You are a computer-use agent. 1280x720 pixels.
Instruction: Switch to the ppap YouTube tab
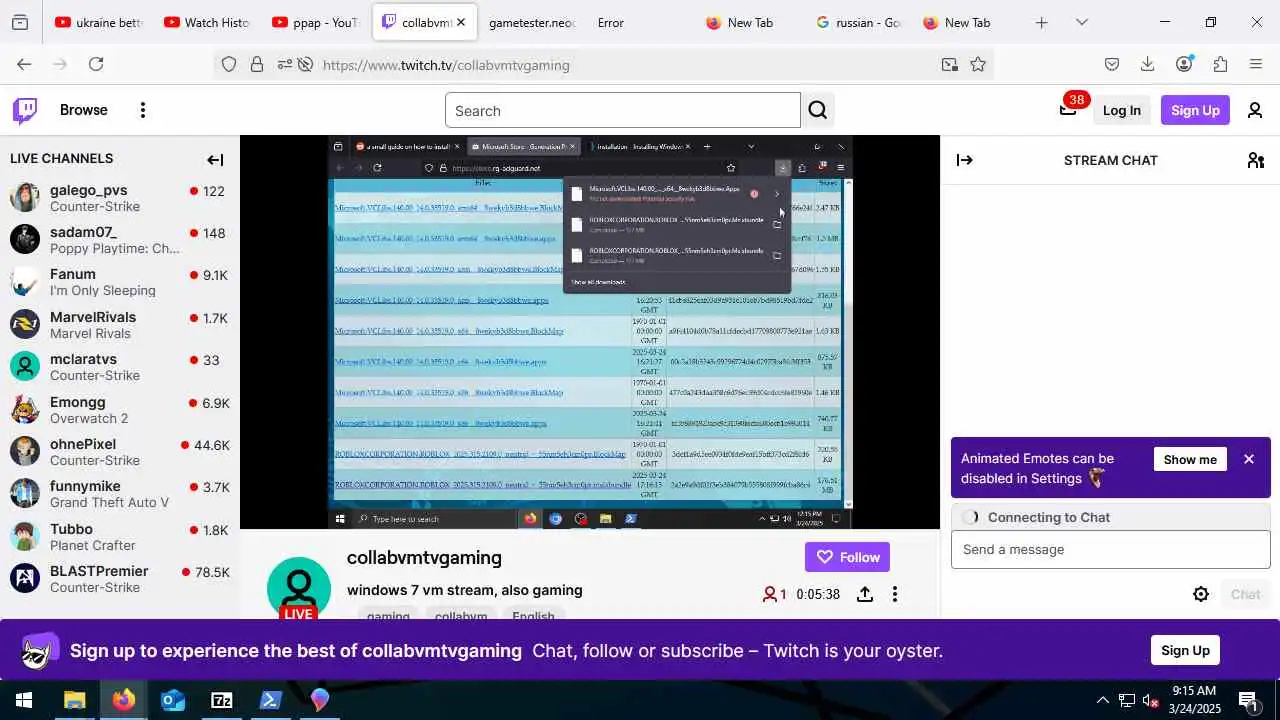(x=316, y=22)
